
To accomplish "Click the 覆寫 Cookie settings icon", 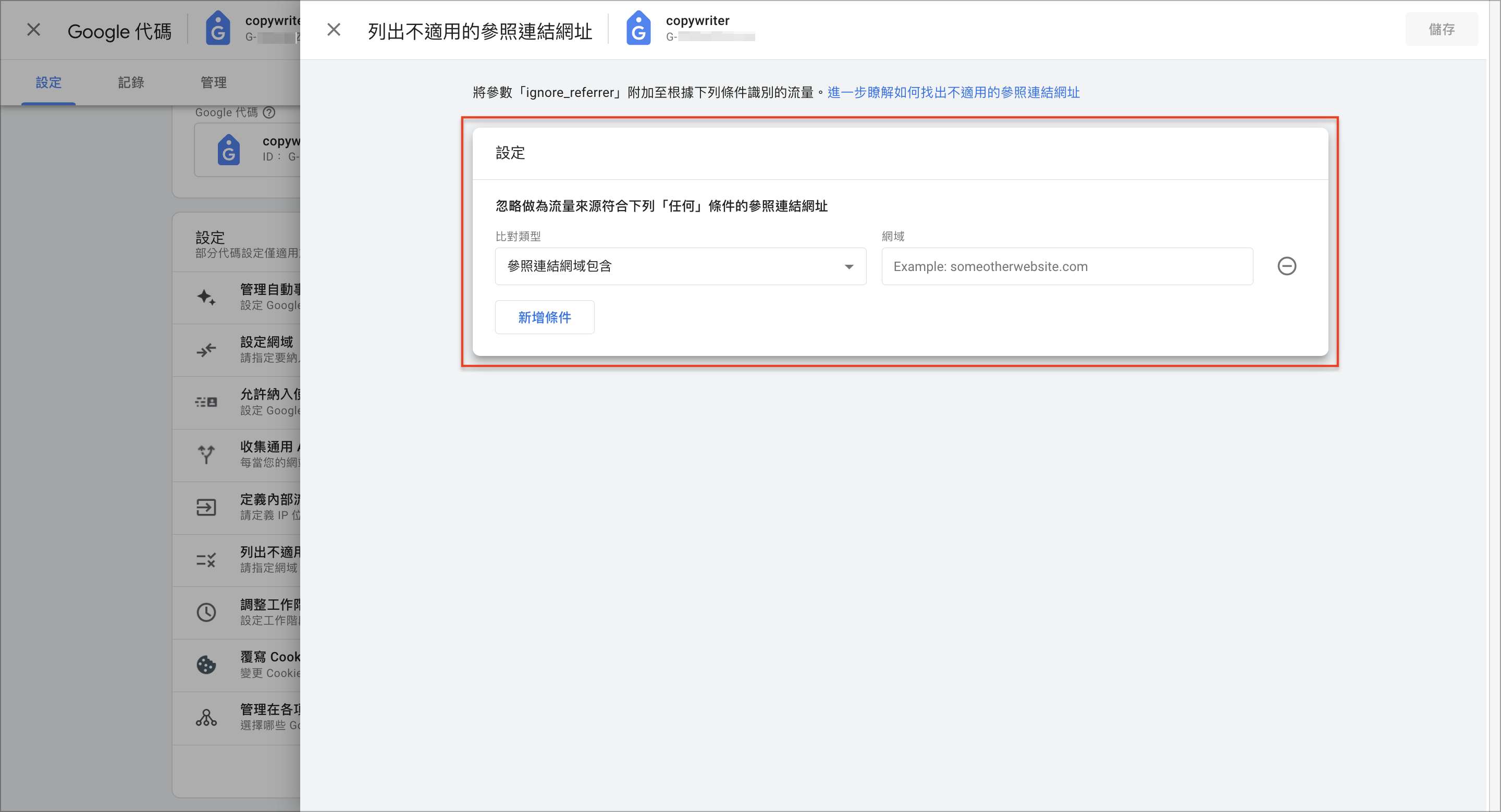I will pos(206,665).
